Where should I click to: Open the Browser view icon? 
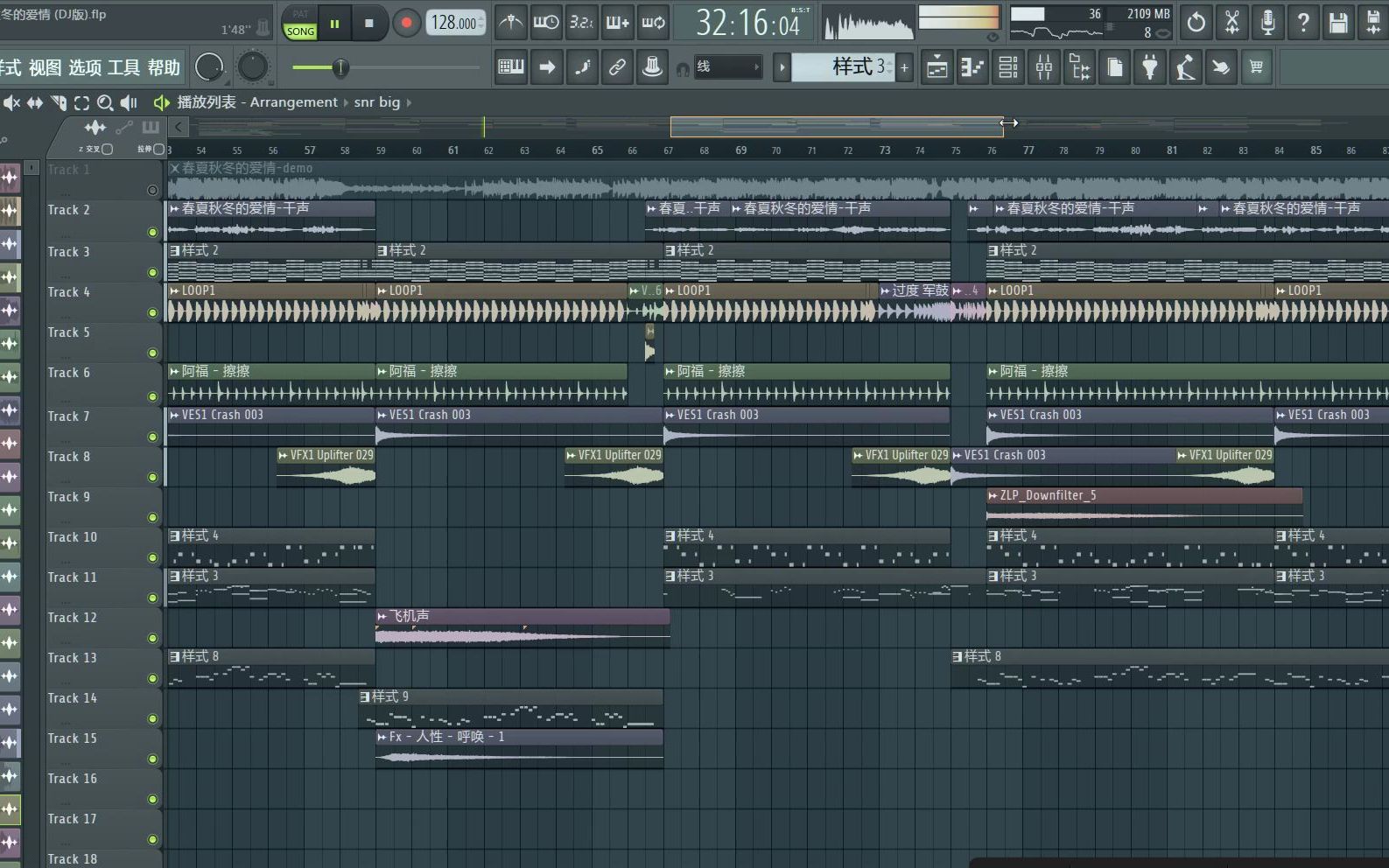point(1080,67)
